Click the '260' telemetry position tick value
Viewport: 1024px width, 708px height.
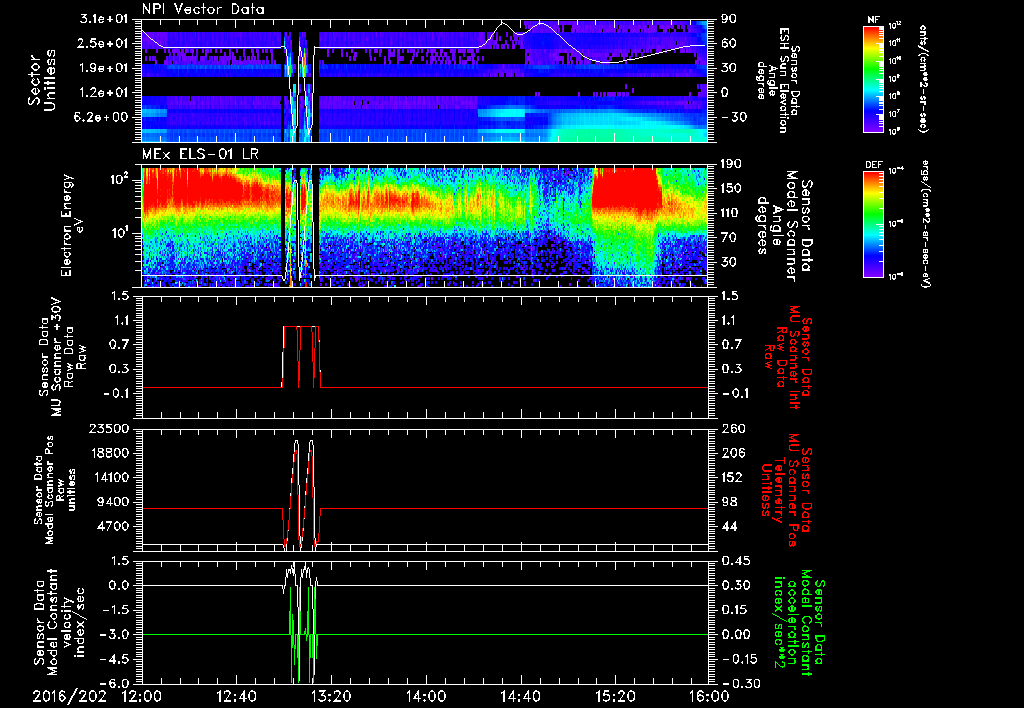(732, 428)
